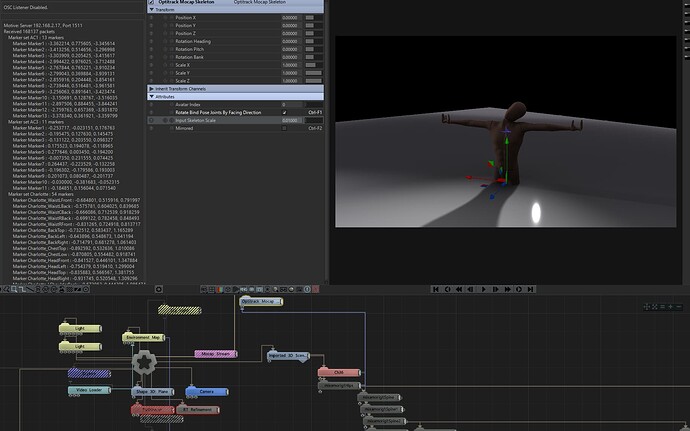Viewport: 690px width, 431px height.
Task: Click the Avatar Index value field
Action: pos(292,105)
